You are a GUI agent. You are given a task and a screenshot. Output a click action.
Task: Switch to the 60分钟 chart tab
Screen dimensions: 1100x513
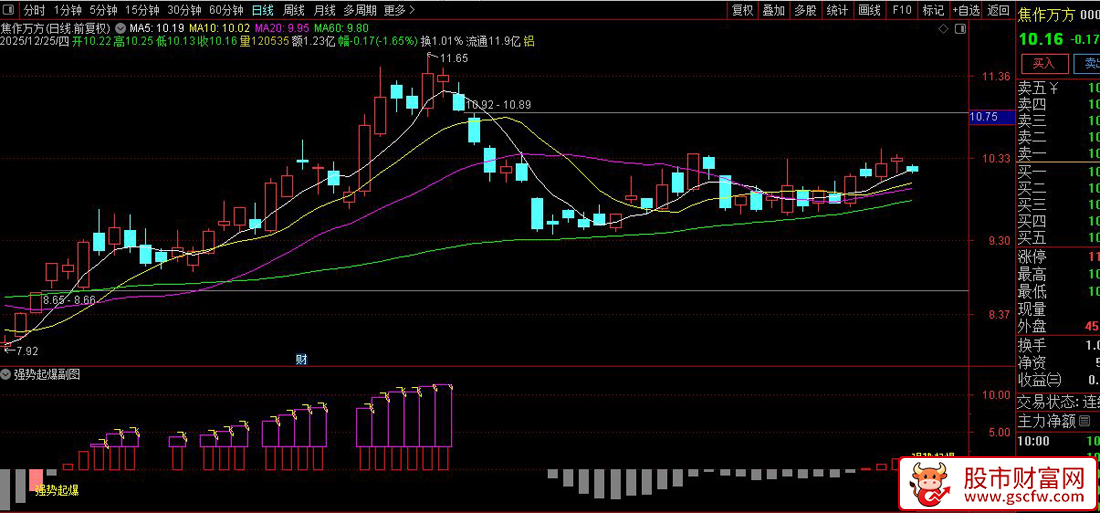[226, 11]
